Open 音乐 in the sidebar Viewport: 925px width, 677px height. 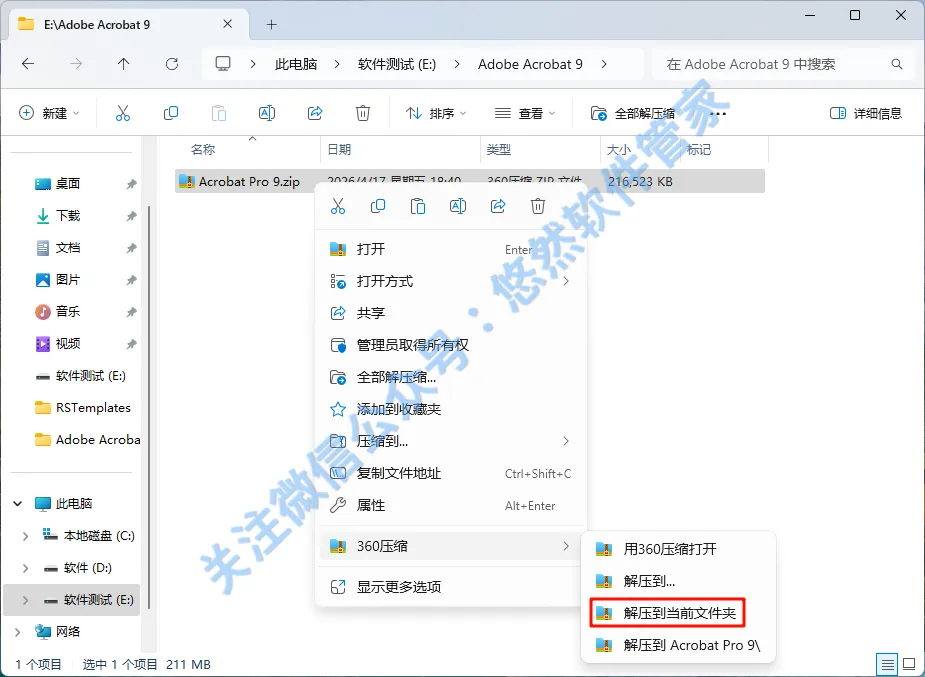67,311
